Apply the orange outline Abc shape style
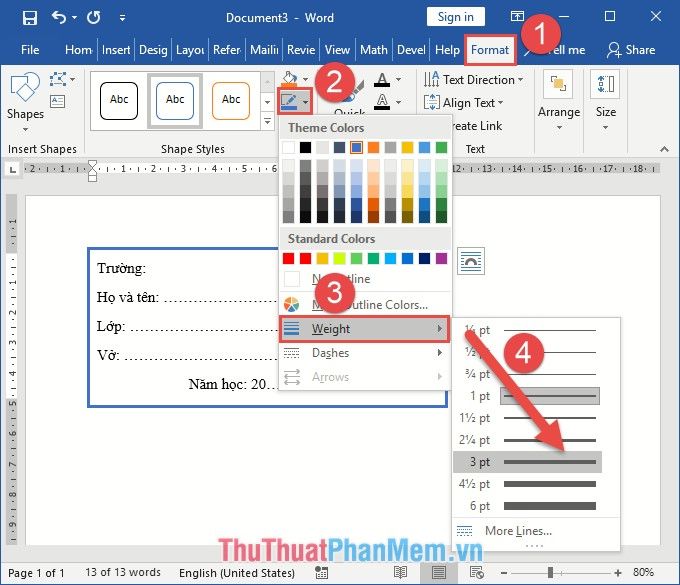Screen dimensions: 680x585 (x=231, y=101)
